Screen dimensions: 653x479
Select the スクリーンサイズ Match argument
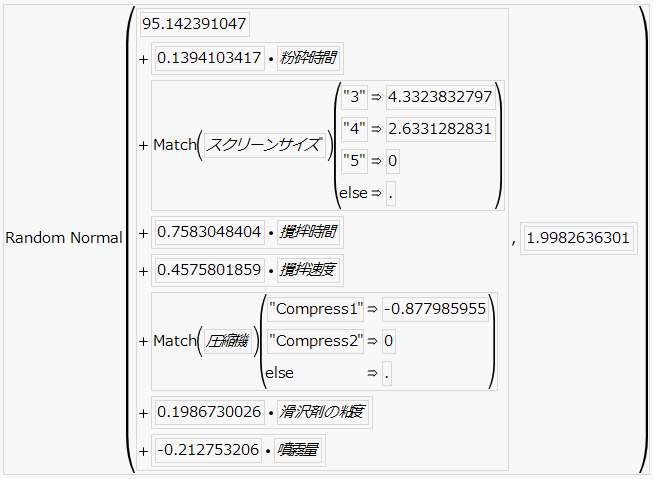click(x=265, y=145)
